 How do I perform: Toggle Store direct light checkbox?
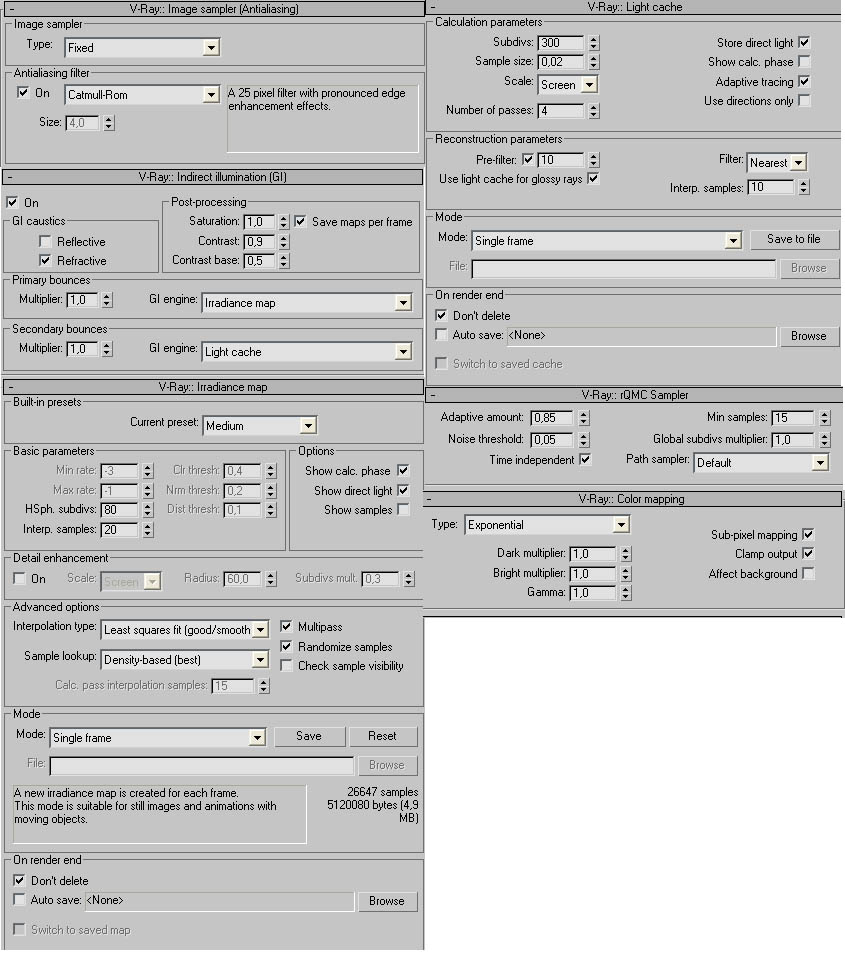tap(804, 43)
